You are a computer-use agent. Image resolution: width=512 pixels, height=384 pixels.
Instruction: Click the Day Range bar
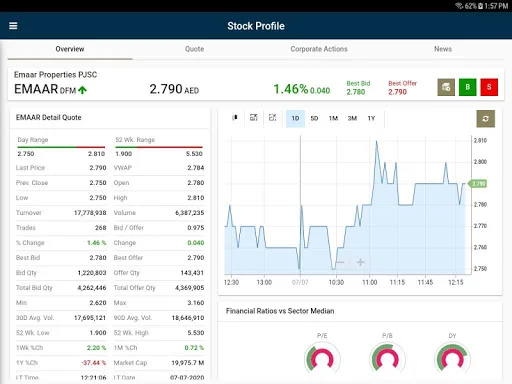[61, 147]
